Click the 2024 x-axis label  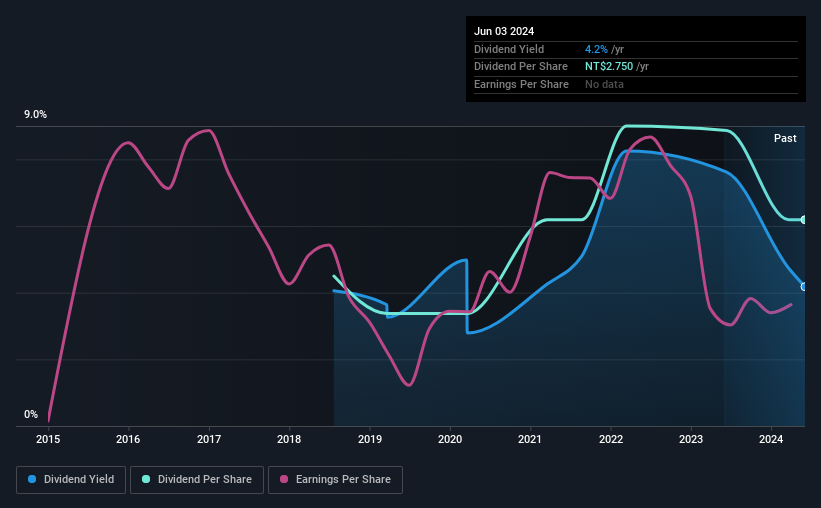pos(771,439)
